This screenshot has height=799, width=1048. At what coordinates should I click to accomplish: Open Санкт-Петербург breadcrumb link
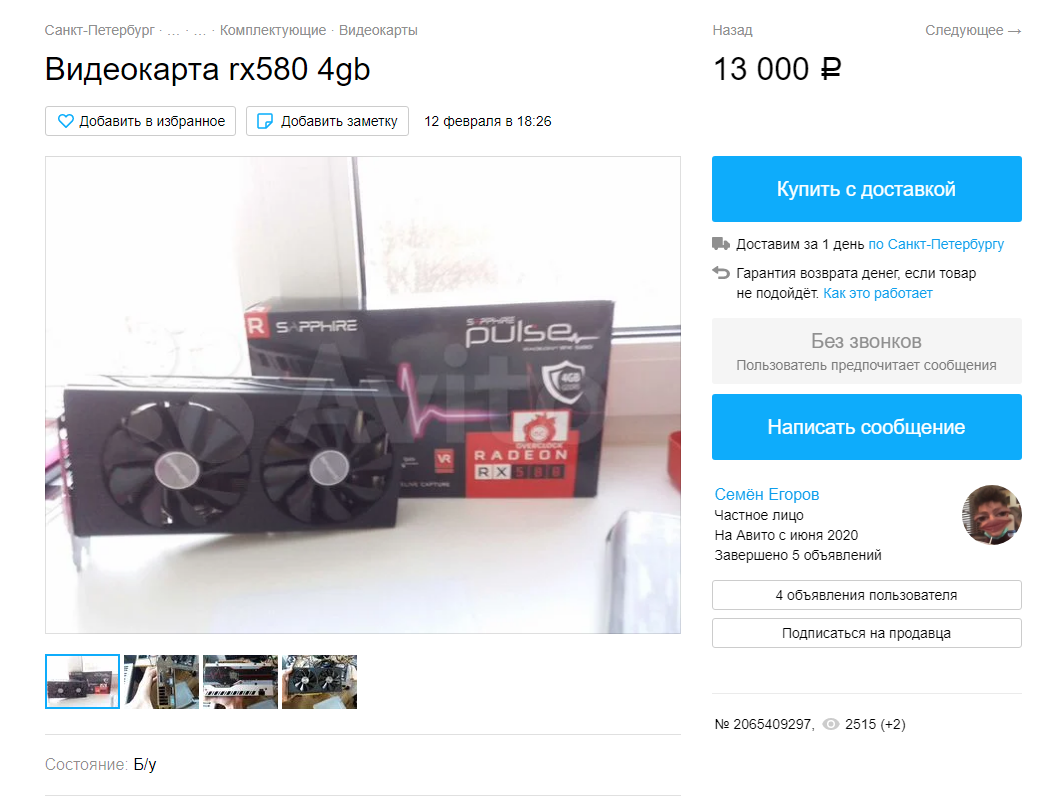point(100,30)
